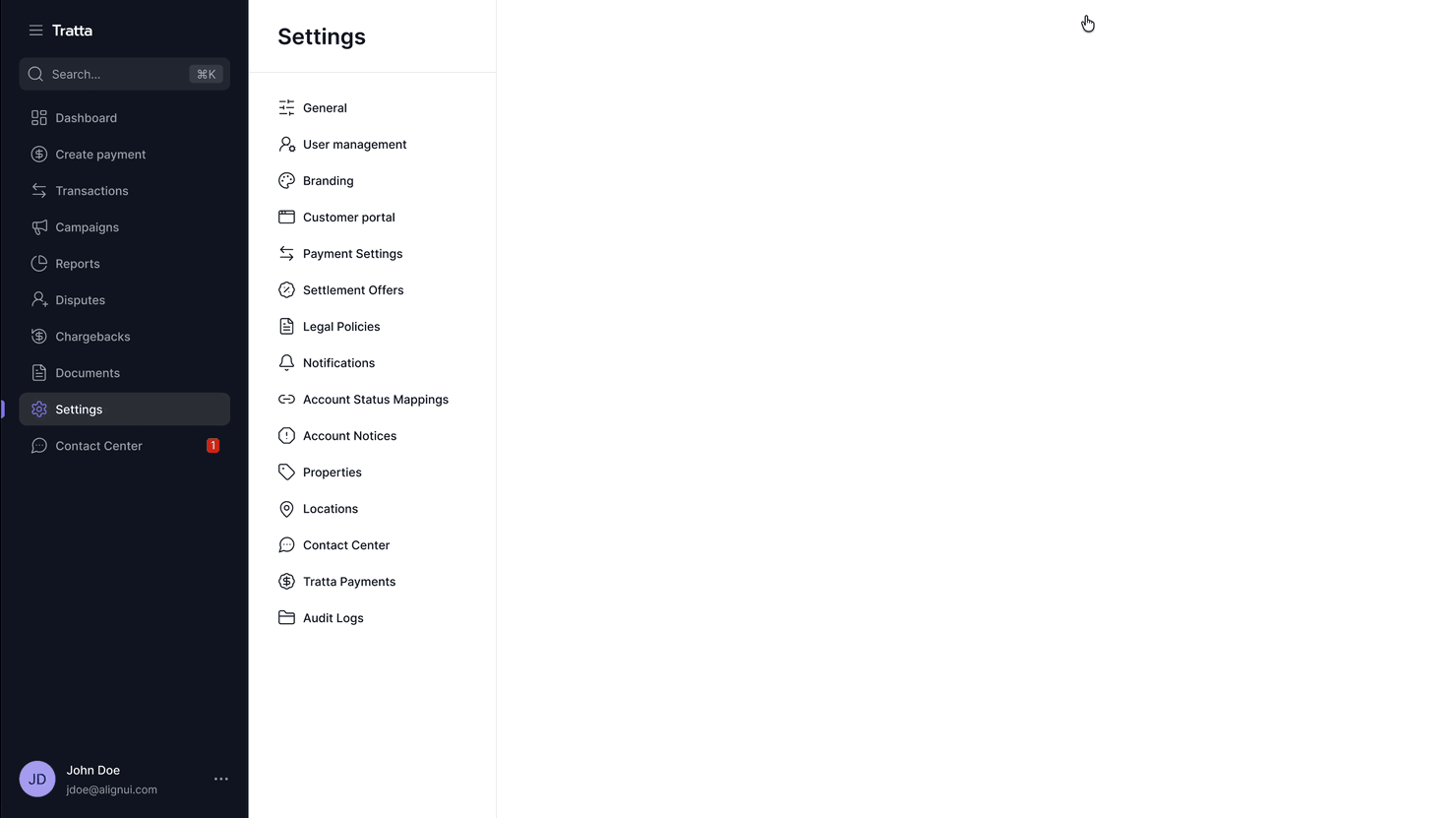
Task: Click the Contact Center notification badge
Action: point(212,446)
